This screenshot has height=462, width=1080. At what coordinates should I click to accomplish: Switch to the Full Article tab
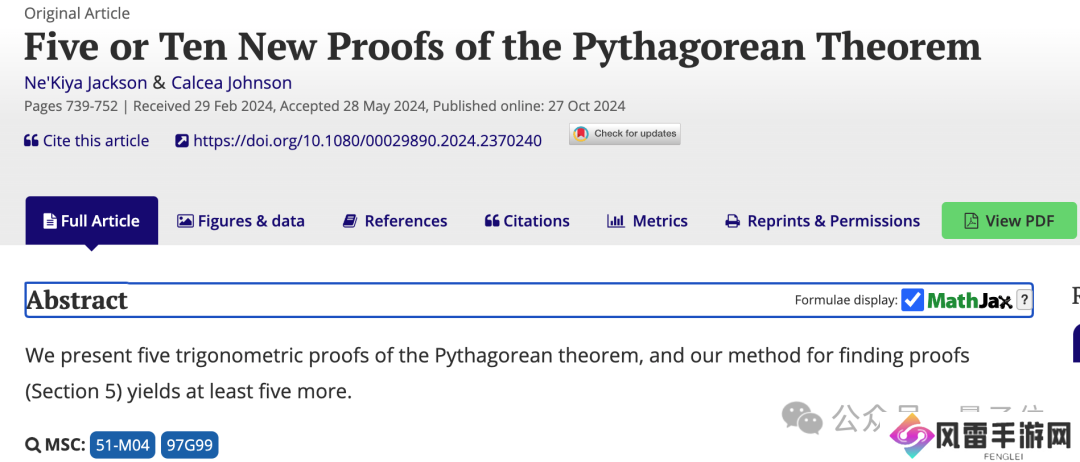click(x=91, y=221)
